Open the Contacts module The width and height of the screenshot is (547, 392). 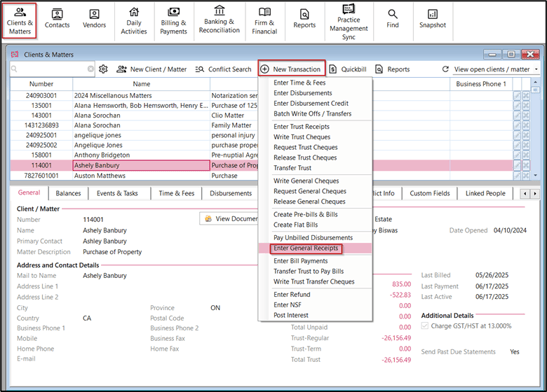[57, 19]
